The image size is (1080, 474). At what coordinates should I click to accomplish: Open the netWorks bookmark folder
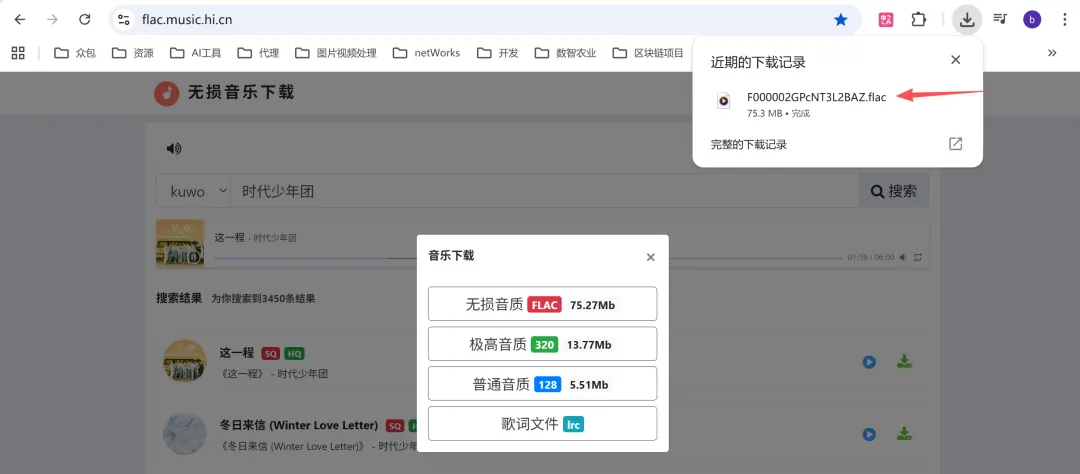click(x=426, y=52)
